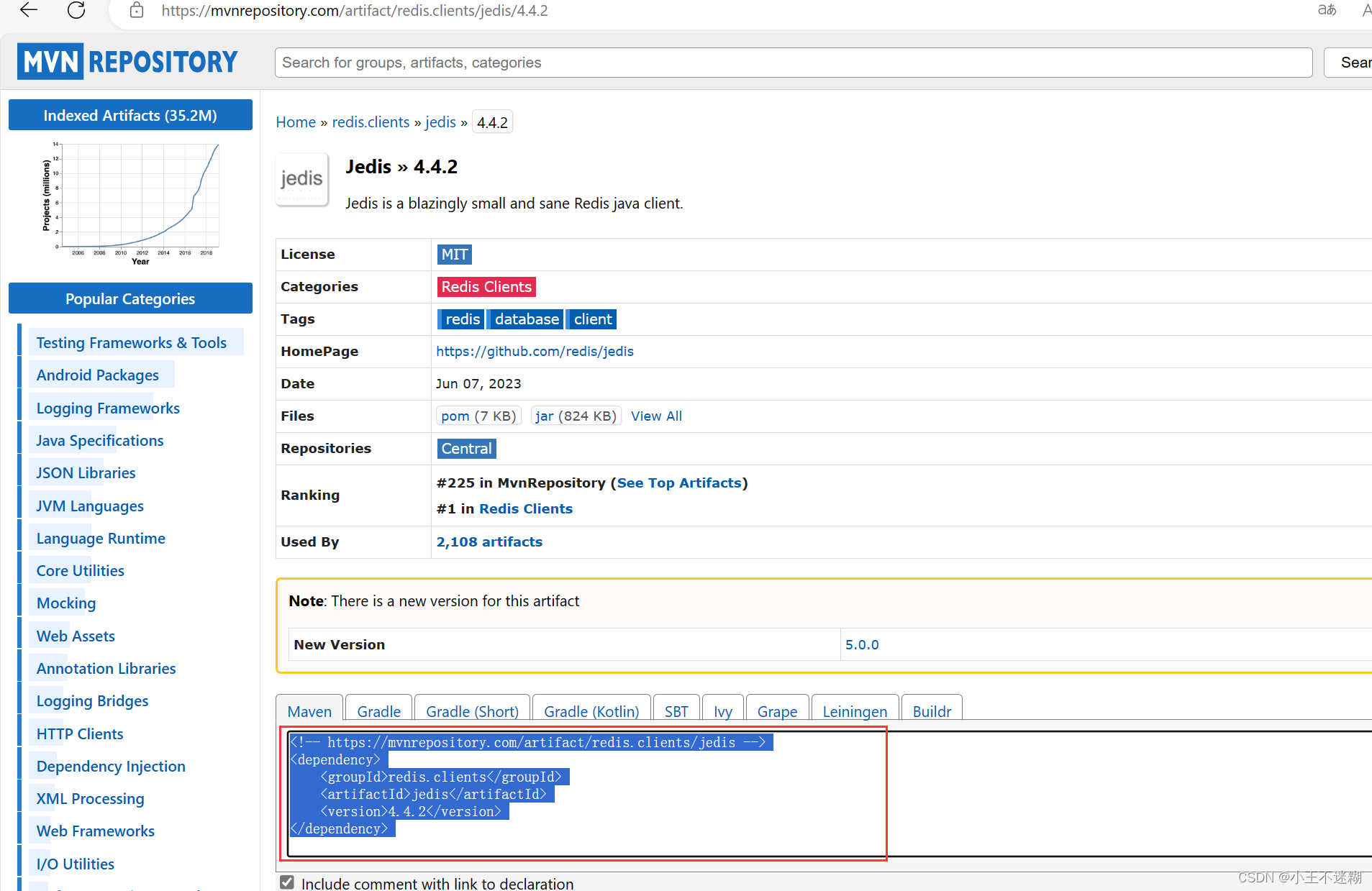Open Mocking category

pyautogui.click(x=66, y=603)
